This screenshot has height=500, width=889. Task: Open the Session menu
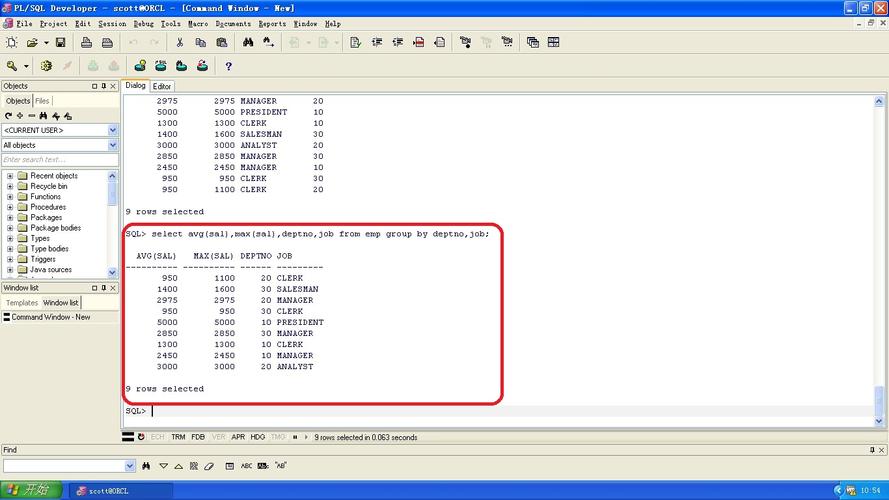[112, 24]
